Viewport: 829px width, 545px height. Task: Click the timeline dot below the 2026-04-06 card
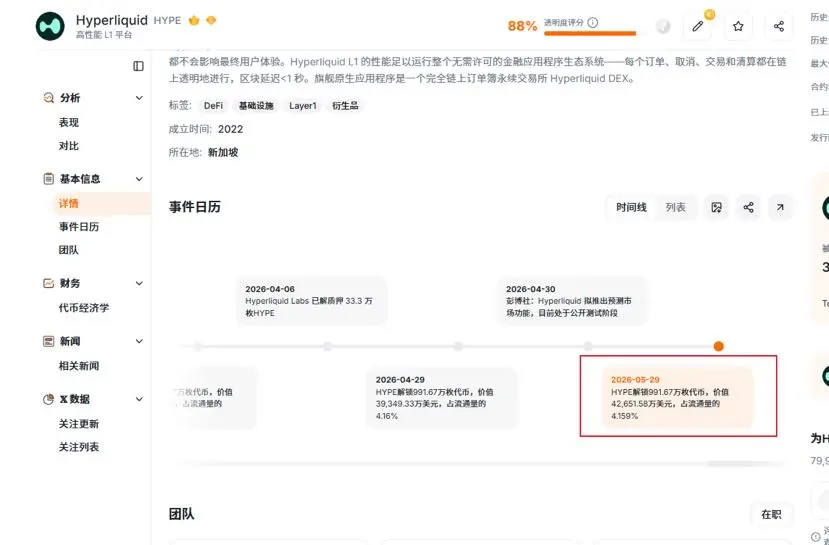coord(328,346)
